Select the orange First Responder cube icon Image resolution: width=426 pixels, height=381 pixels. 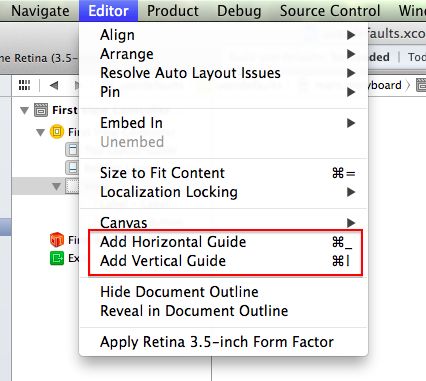pos(57,240)
